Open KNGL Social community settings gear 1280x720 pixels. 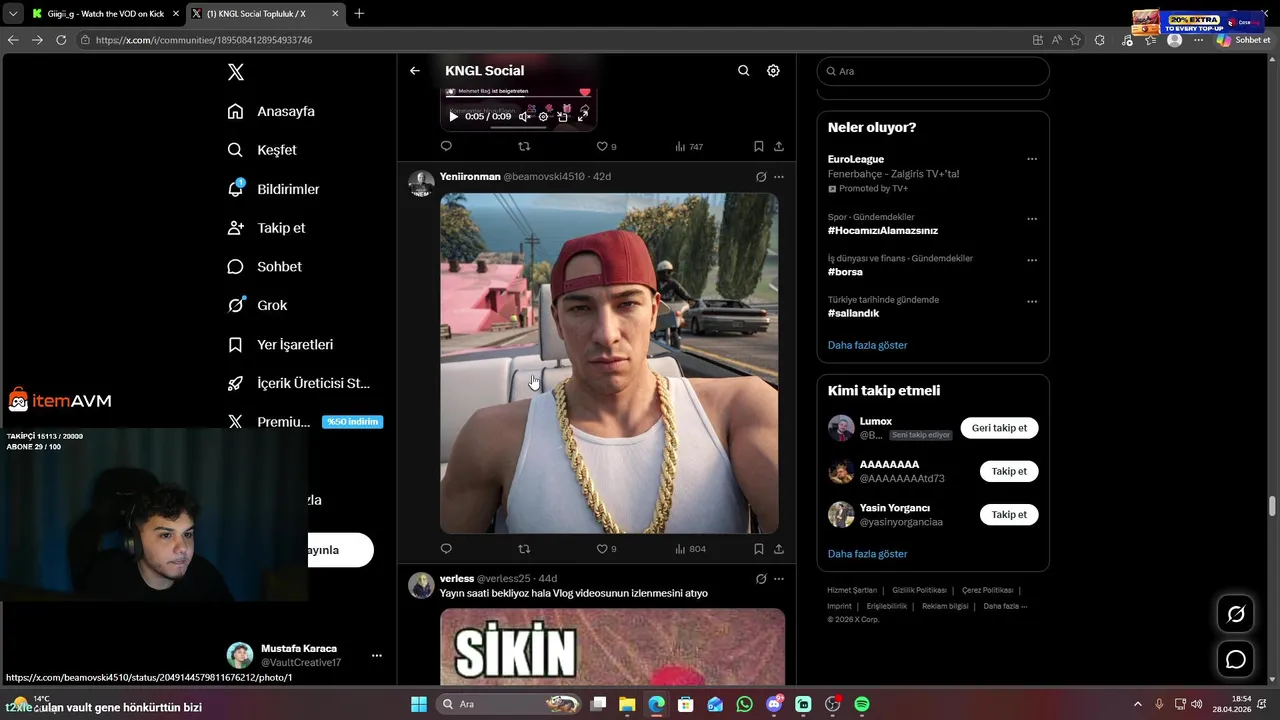point(773,71)
